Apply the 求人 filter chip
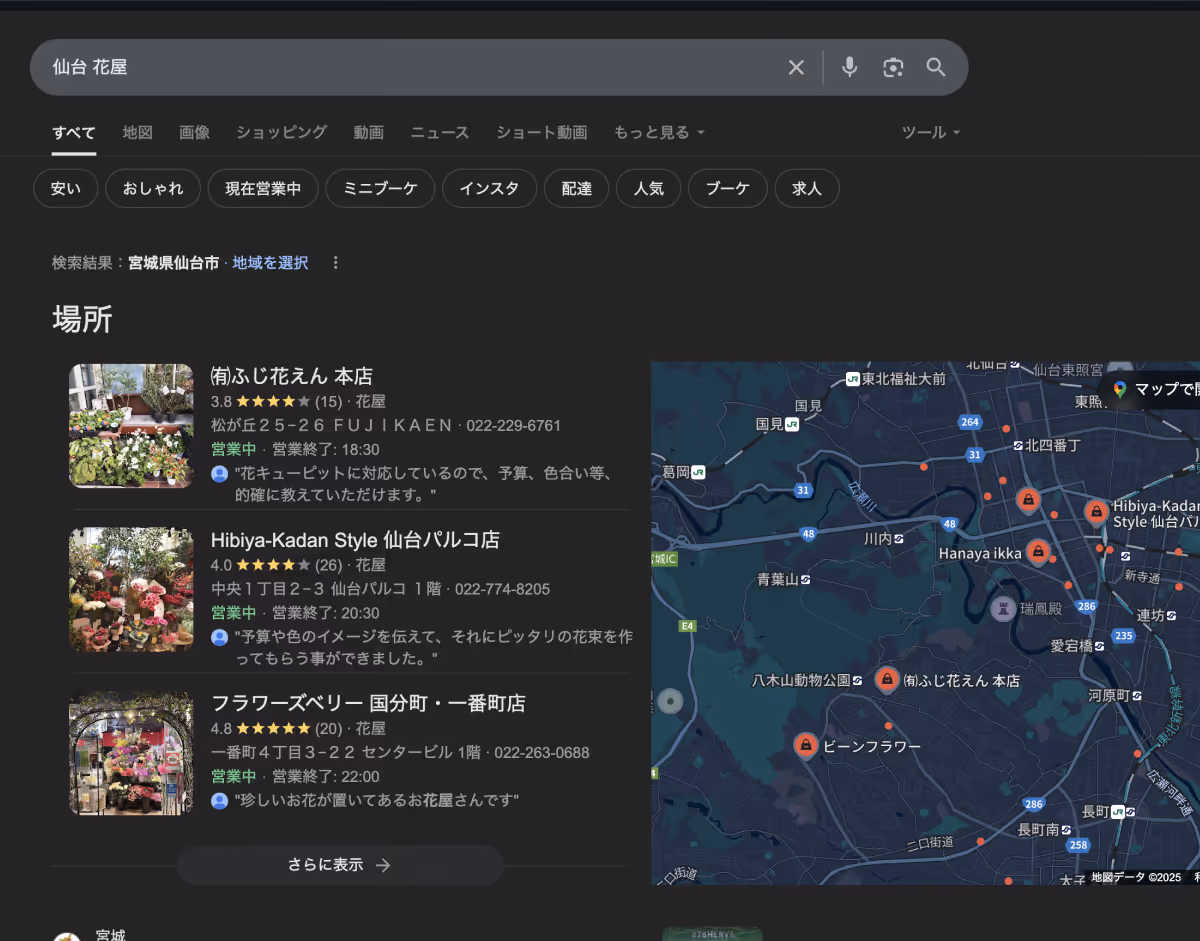 pos(807,188)
